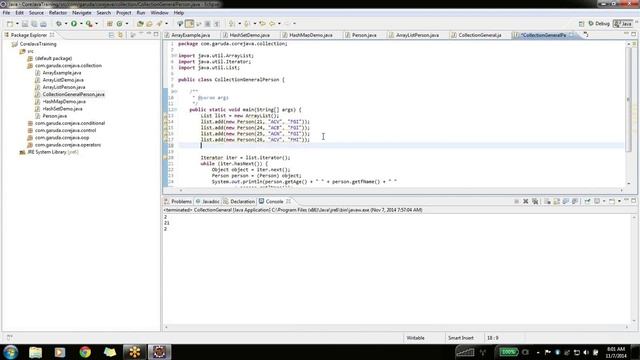Open the Back navigation history dropdown
This screenshot has width=640, height=360.
pyautogui.click(x=279, y=24)
